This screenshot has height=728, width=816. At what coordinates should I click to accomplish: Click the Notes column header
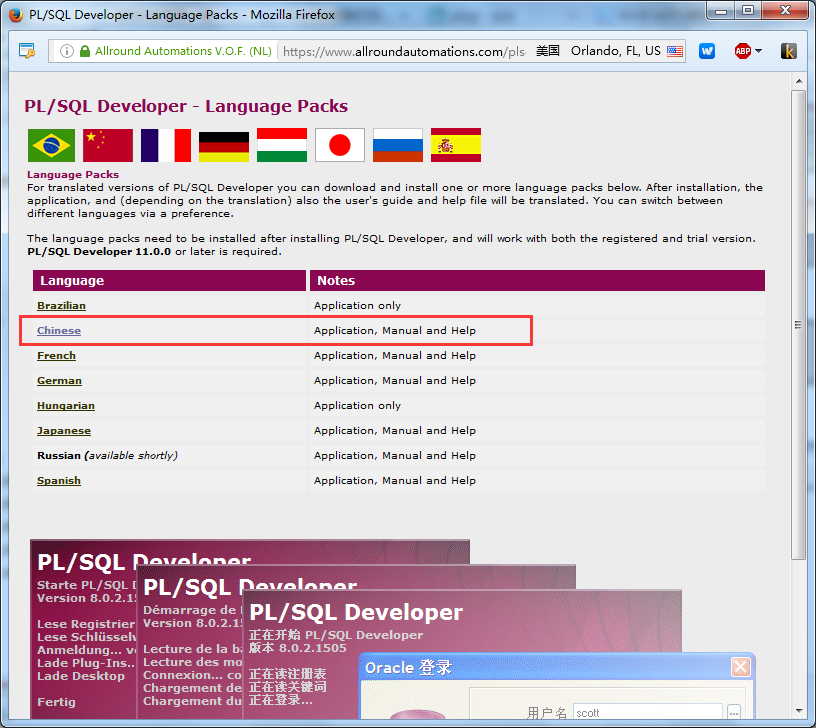(x=537, y=280)
